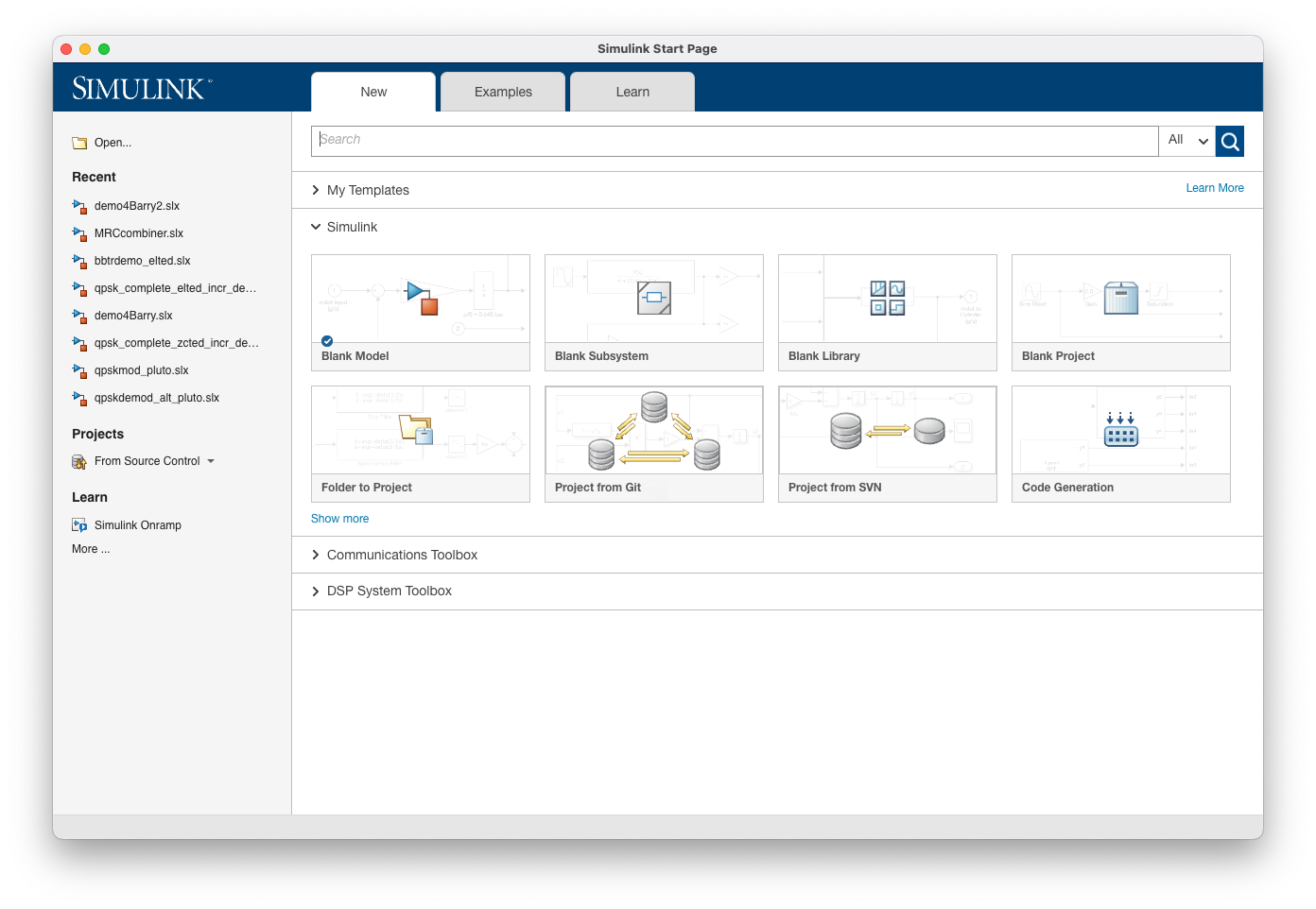Select the Blank Subsystem label
Viewport: 1316px width, 909px height.
(x=601, y=356)
